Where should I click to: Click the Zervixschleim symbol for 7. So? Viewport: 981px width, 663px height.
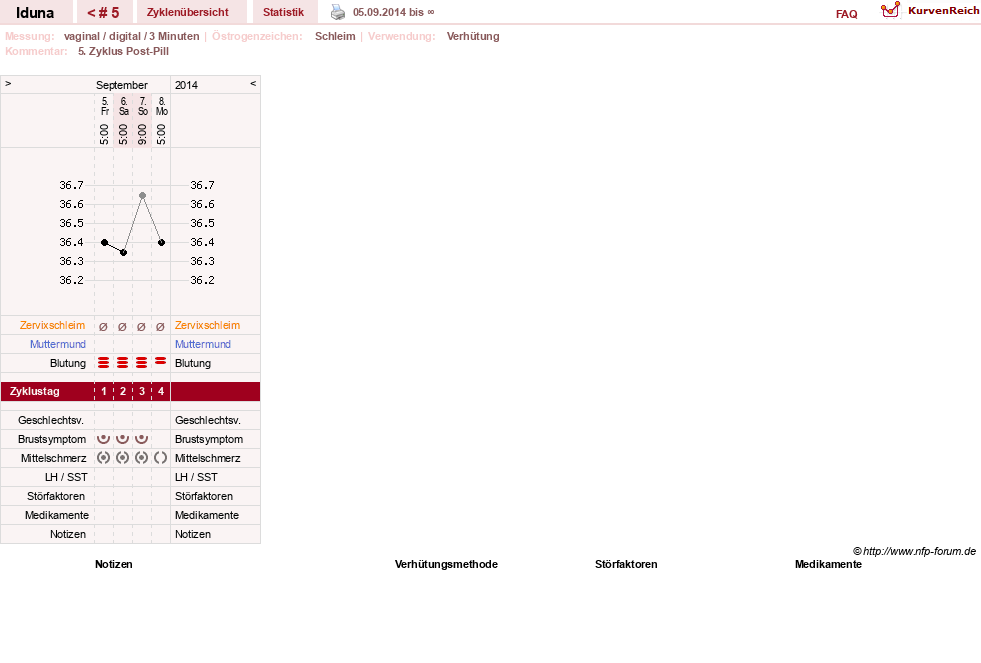click(141, 326)
